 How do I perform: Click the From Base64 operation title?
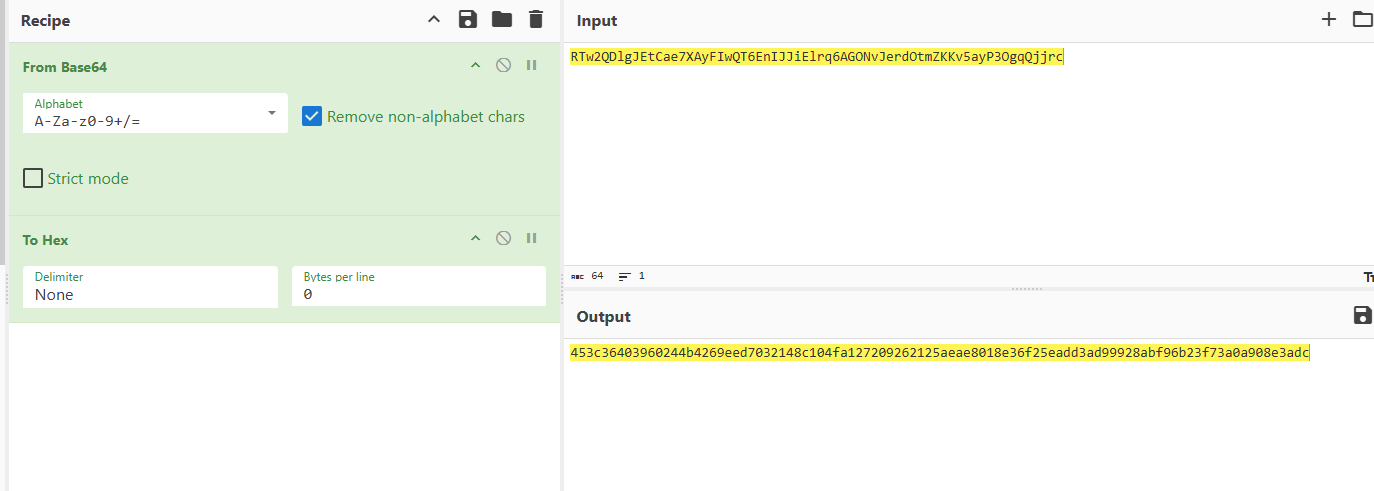pyautogui.click(x=65, y=67)
